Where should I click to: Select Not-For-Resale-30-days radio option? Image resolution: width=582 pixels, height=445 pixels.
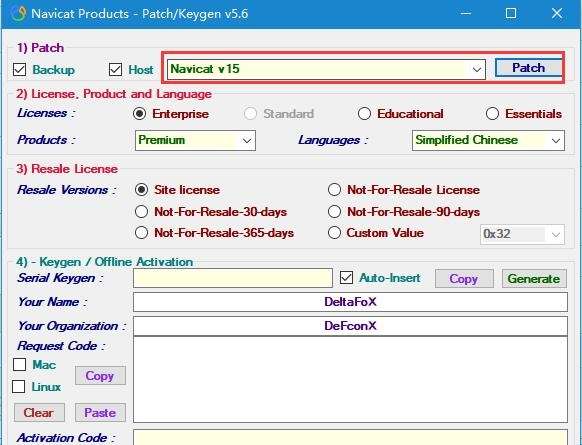pos(141,212)
